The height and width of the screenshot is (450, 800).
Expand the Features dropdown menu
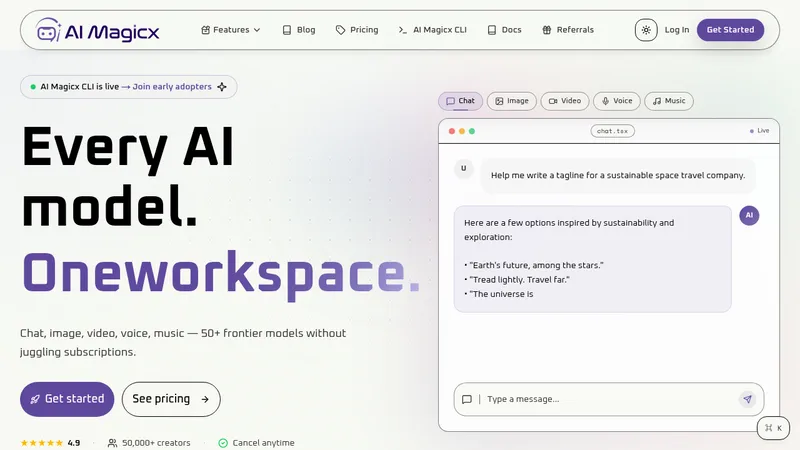pyautogui.click(x=231, y=30)
